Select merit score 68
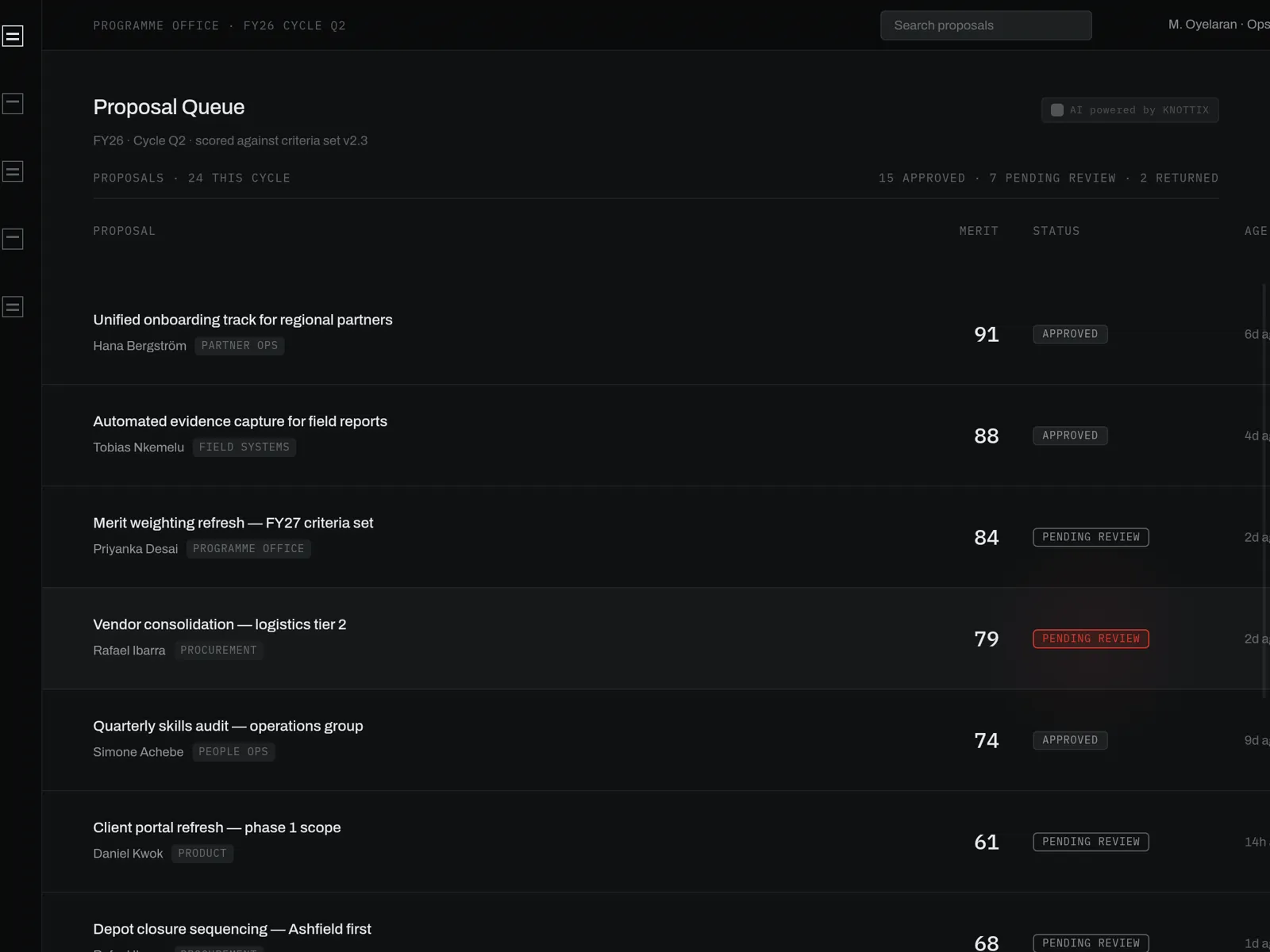 click(987, 942)
